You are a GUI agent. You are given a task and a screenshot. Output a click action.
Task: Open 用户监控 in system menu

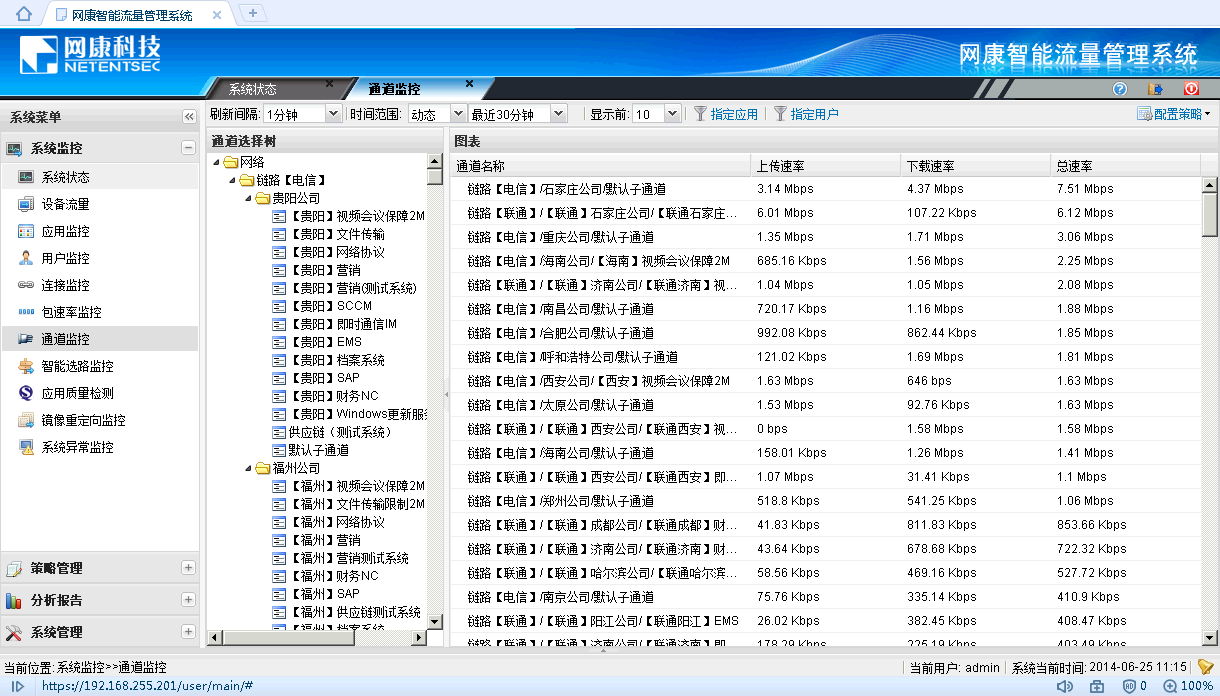pos(65,258)
